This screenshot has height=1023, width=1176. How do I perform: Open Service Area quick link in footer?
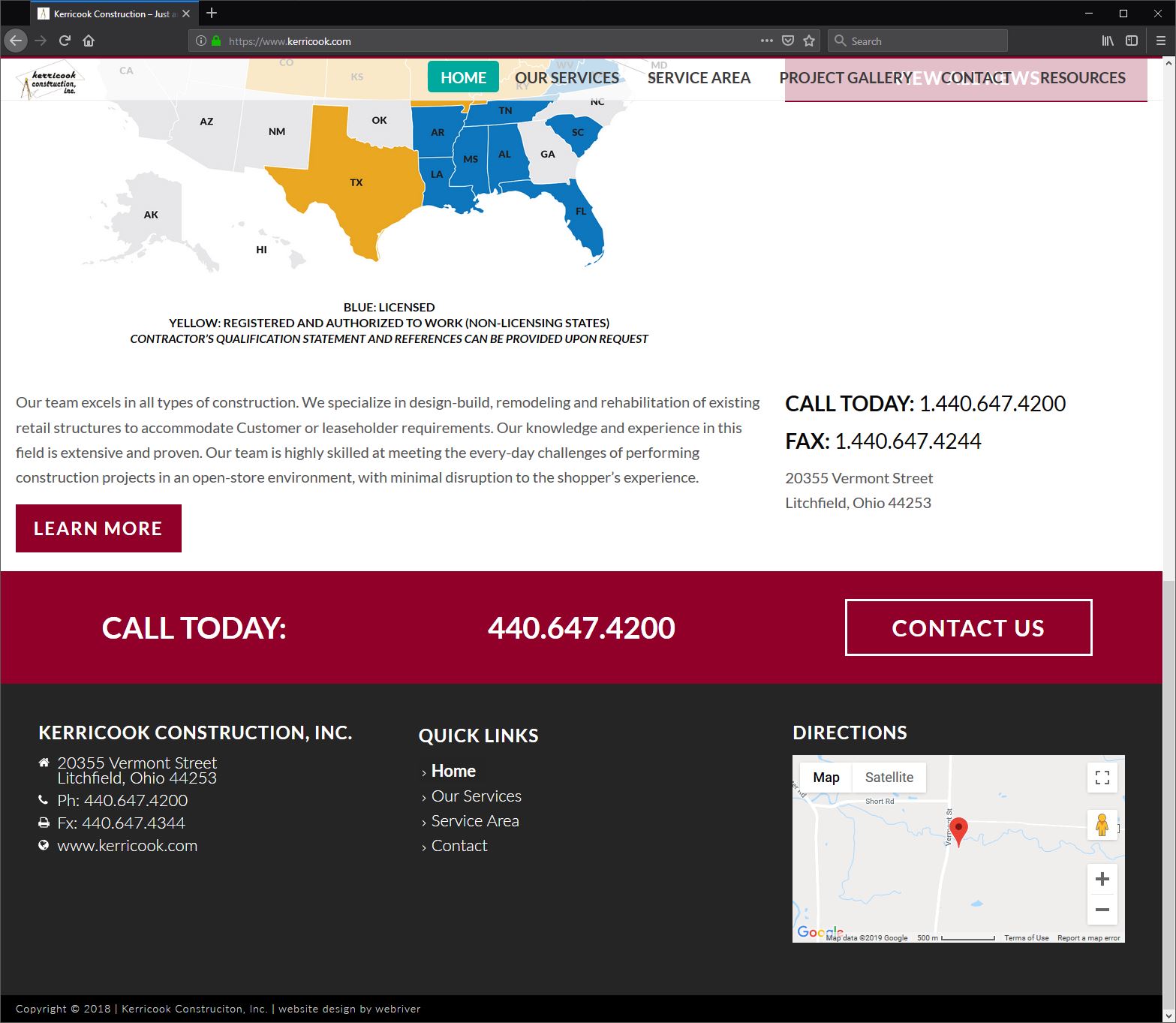click(x=475, y=820)
